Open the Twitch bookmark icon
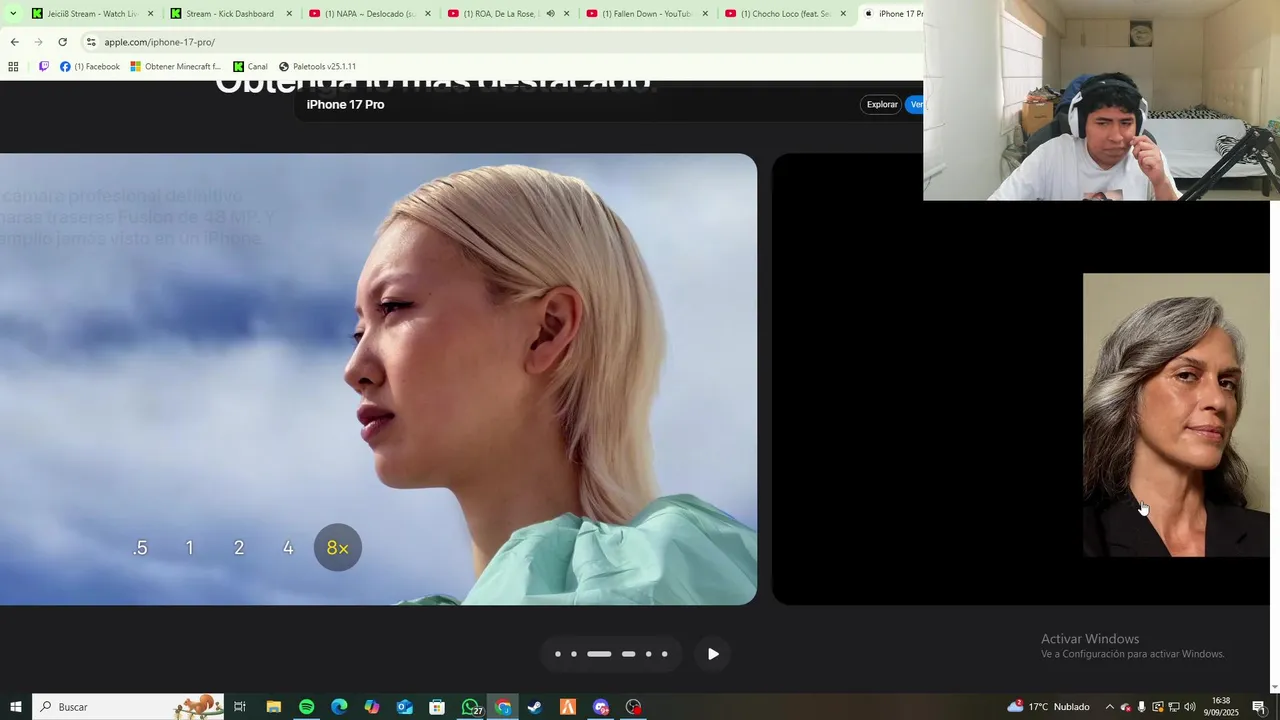1280x720 pixels. pyautogui.click(x=43, y=67)
